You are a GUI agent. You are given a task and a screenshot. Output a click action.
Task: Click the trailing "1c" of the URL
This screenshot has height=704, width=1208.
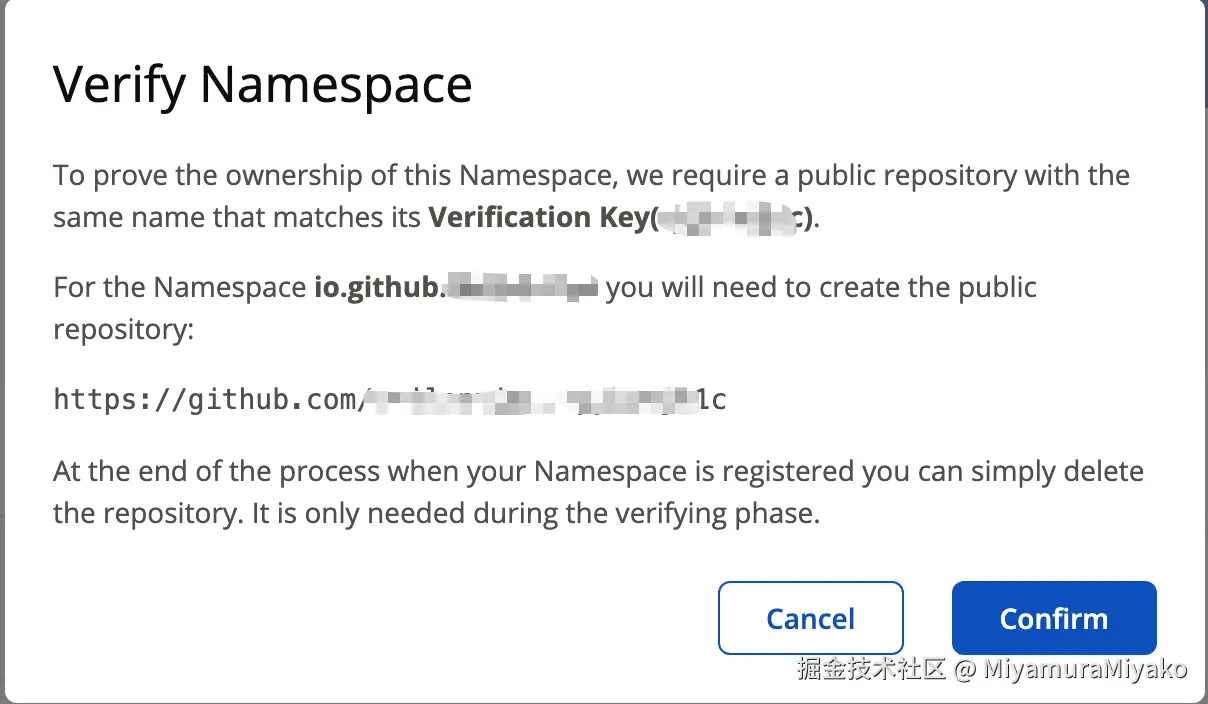pos(711,400)
